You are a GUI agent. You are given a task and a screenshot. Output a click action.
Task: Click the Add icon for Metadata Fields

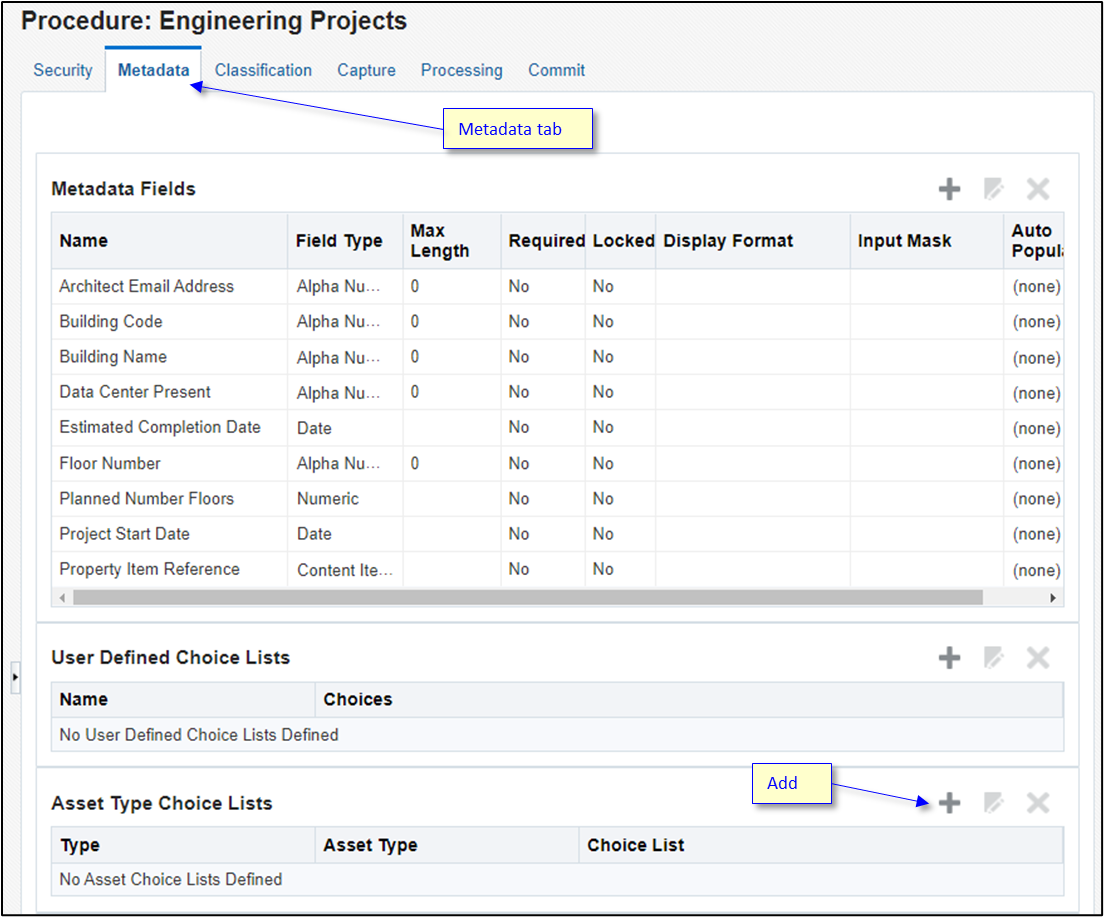(948, 188)
